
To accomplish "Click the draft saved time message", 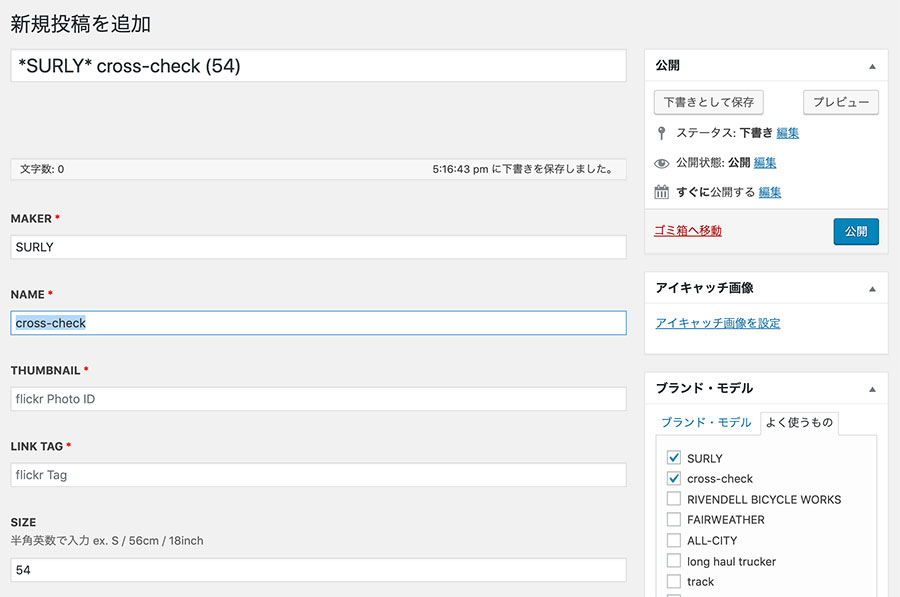I will click(523, 169).
